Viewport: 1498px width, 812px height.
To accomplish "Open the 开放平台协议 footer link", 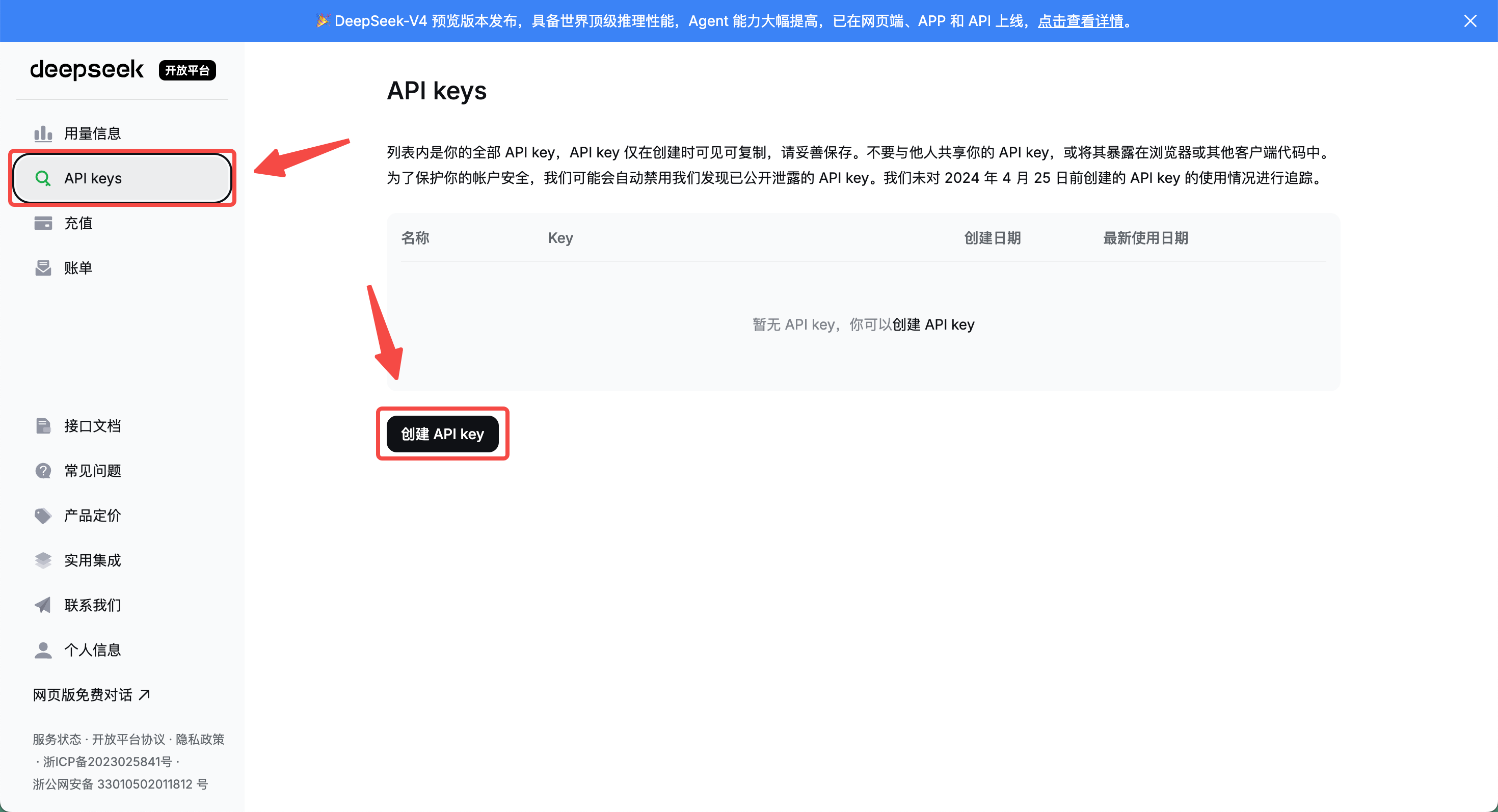I will tap(128, 739).
